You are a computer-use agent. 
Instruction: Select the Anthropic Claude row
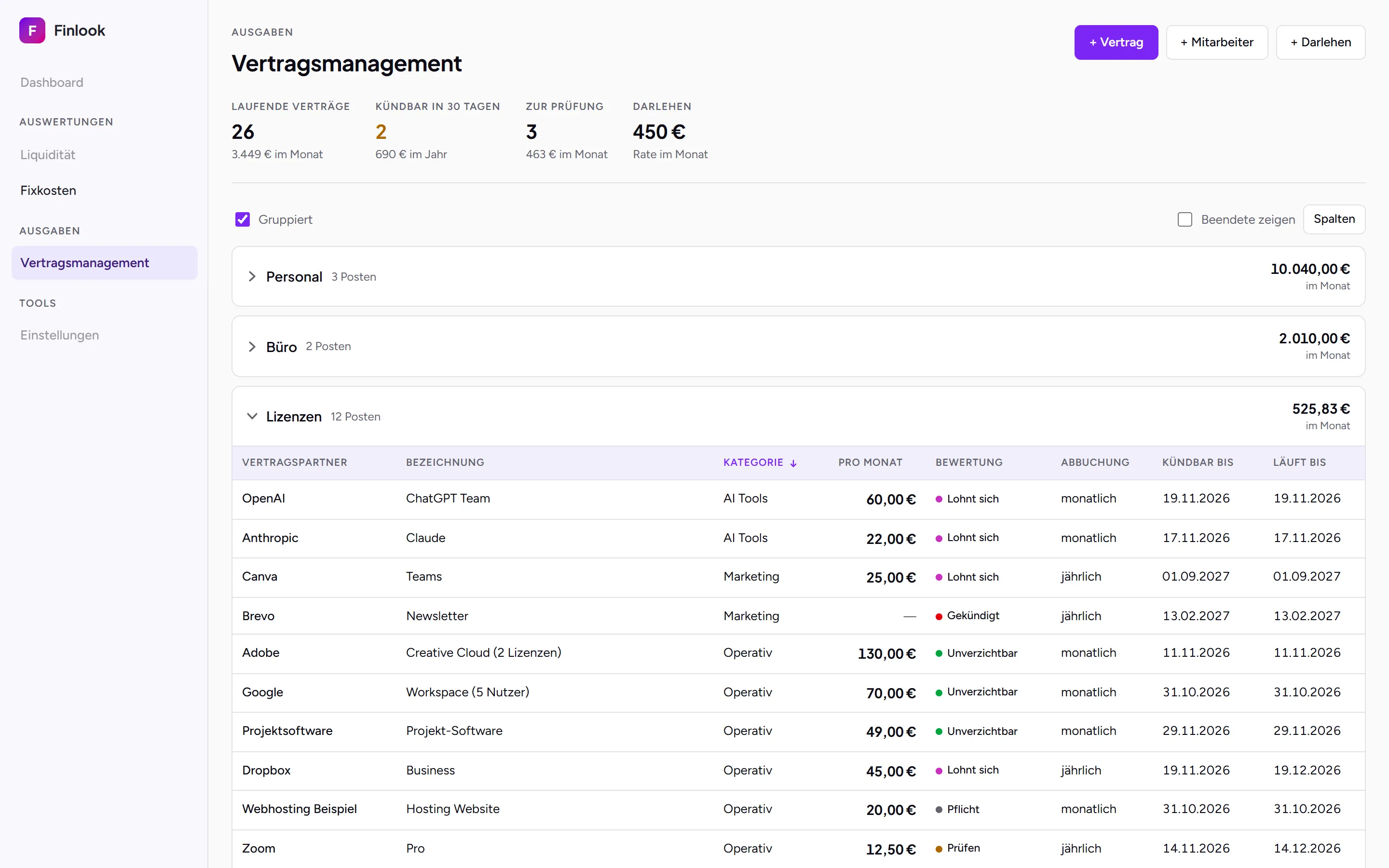pos(798,539)
